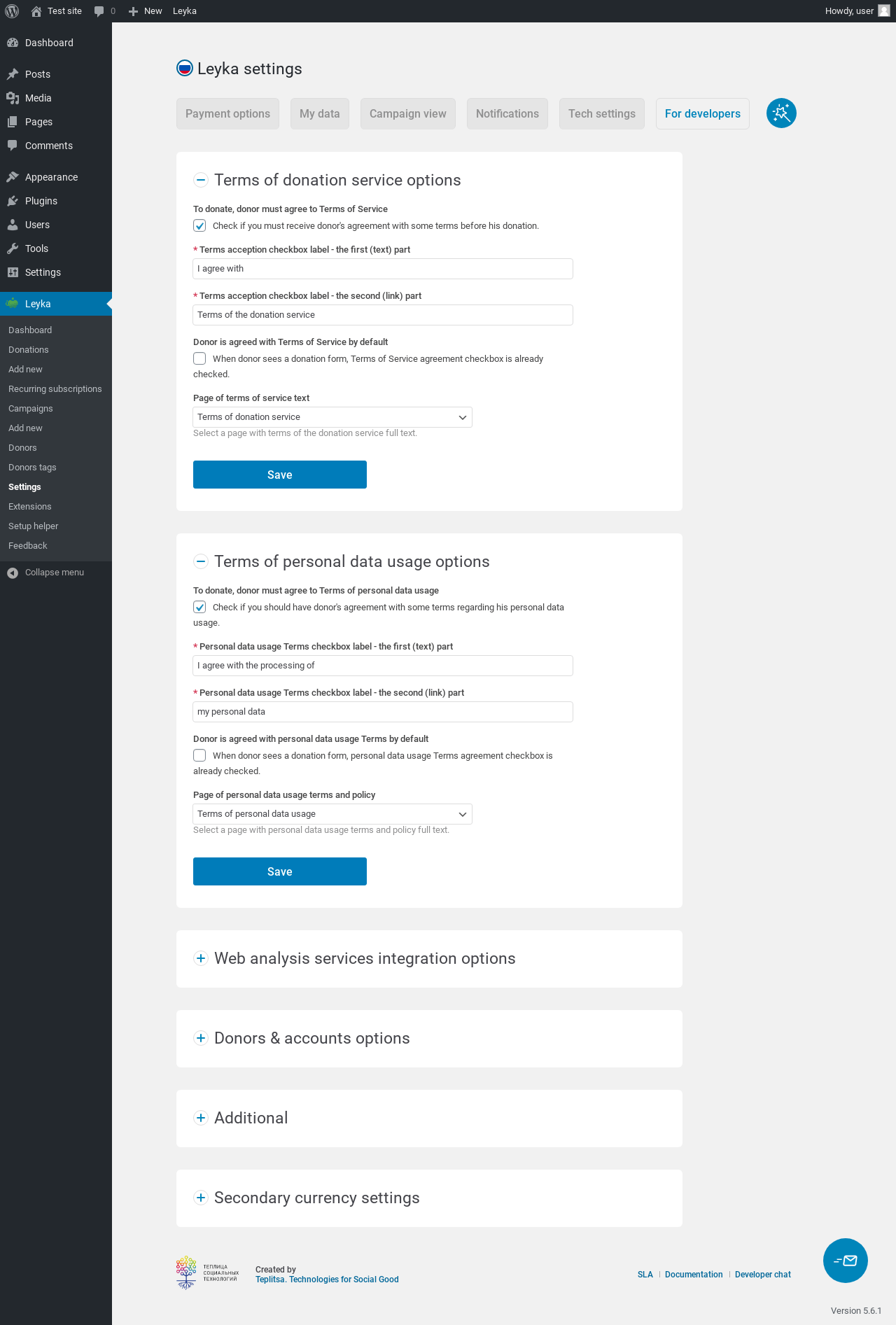Open Donations in the Leyka submenu
This screenshot has width=896, height=1325.
(29, 350)
